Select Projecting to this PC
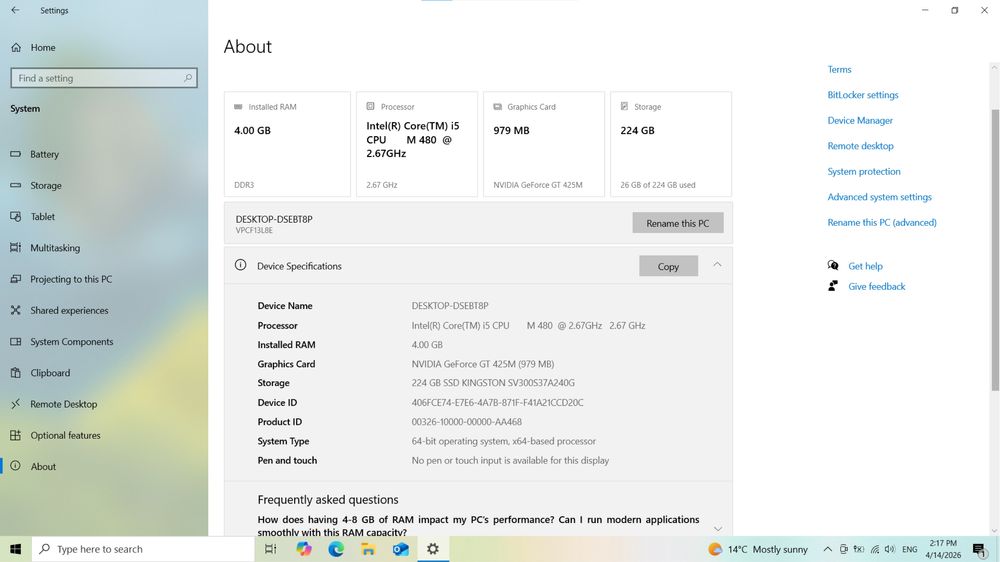This screenshot has width=1000, height=562. tap(71, 279)
